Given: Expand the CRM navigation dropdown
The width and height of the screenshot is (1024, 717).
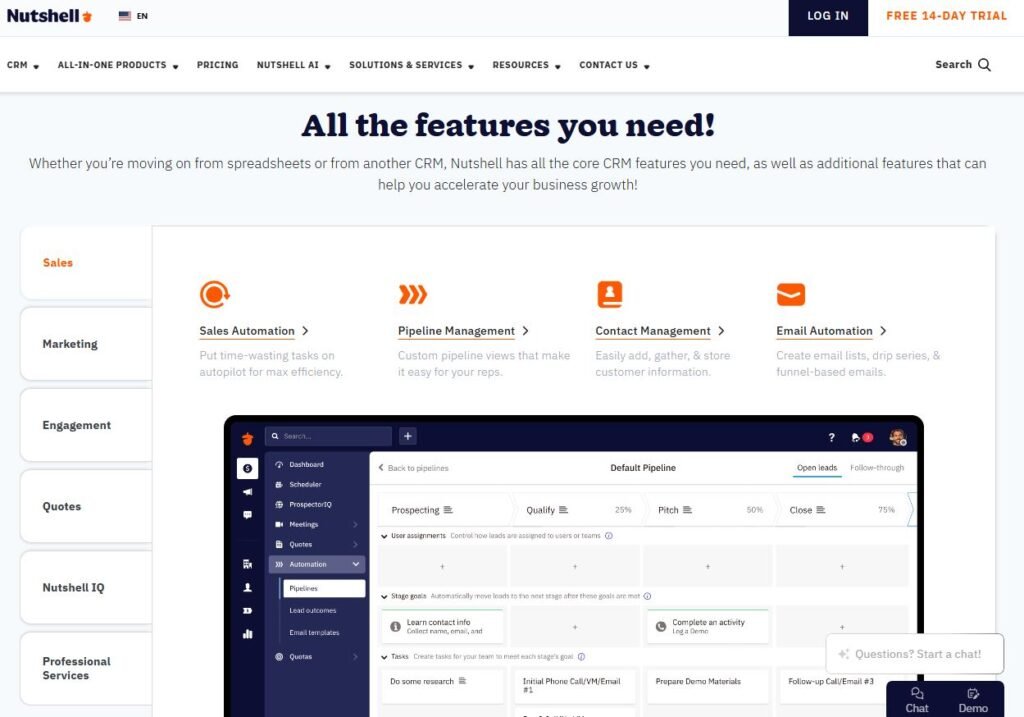Looking at the screenshot, I should [x=23, y=65].
